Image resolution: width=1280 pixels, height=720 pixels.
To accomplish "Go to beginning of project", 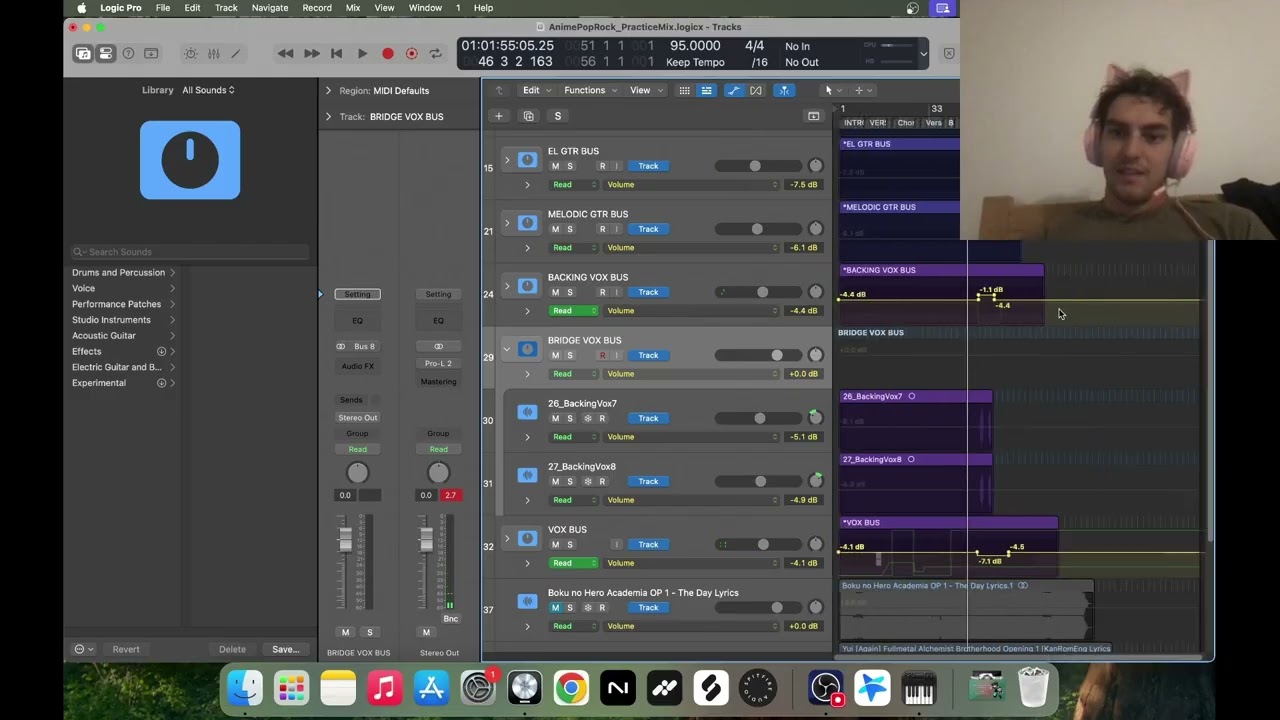I will 337,53.
